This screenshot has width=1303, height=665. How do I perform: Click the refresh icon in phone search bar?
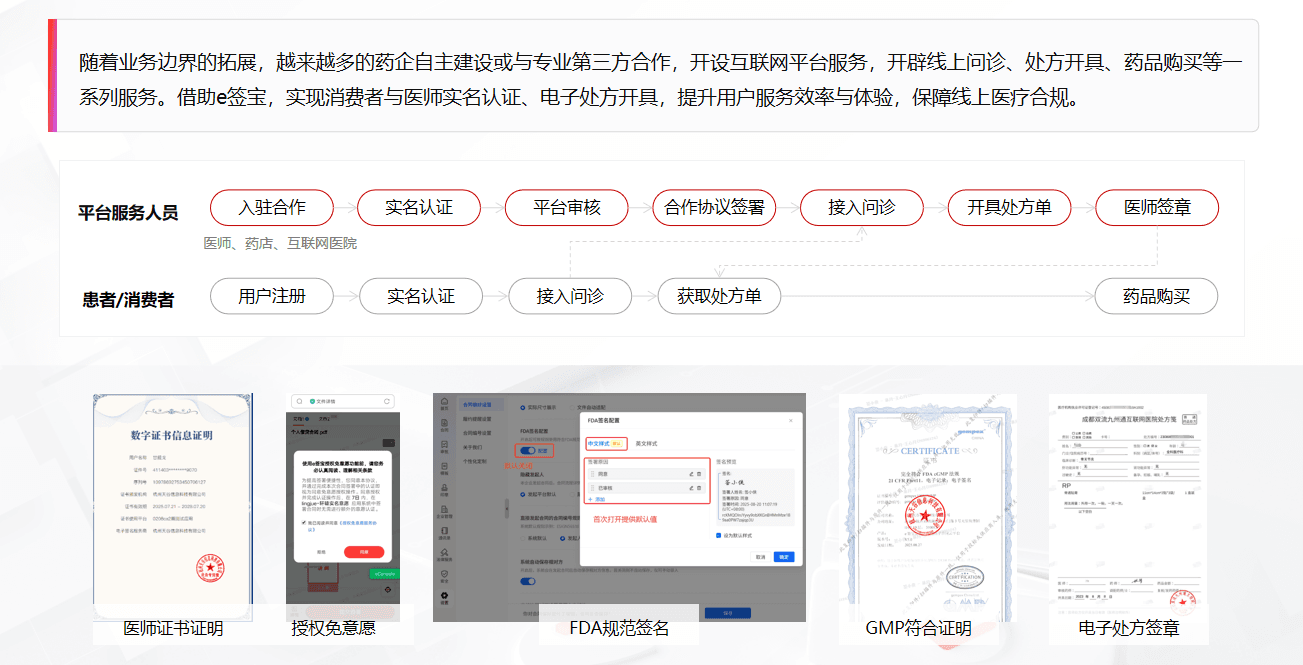pos(386,401)
